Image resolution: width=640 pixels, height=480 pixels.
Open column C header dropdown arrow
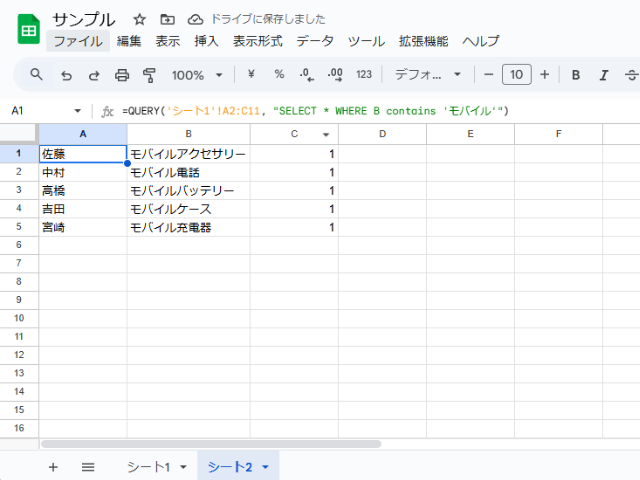coord(326,134)
